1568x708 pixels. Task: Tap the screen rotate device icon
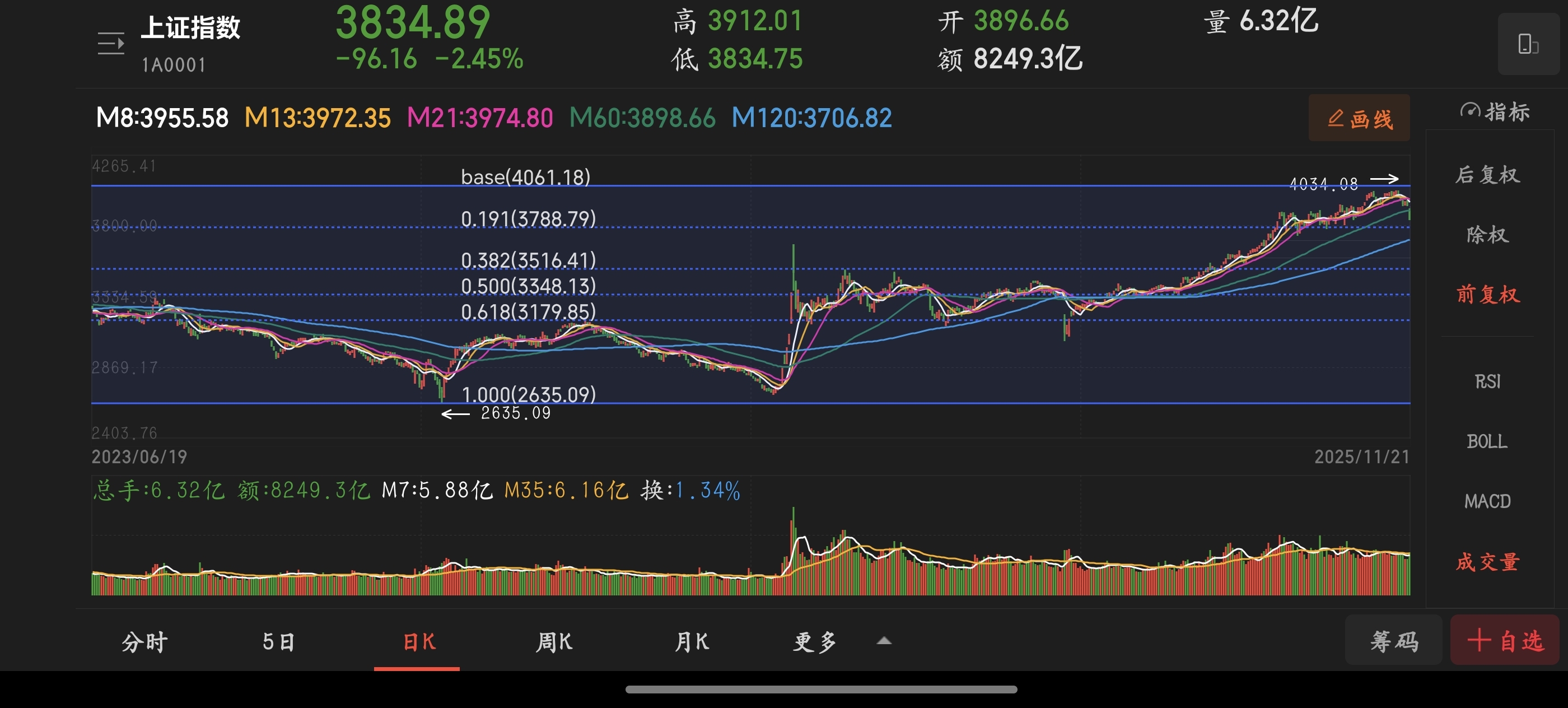click(1528, 44)
